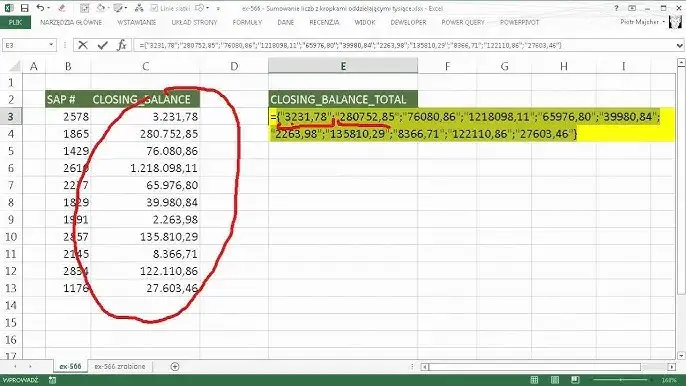Click zoom percentage 168% label
This screenshot has height=386, width=686.
point(669,380)
